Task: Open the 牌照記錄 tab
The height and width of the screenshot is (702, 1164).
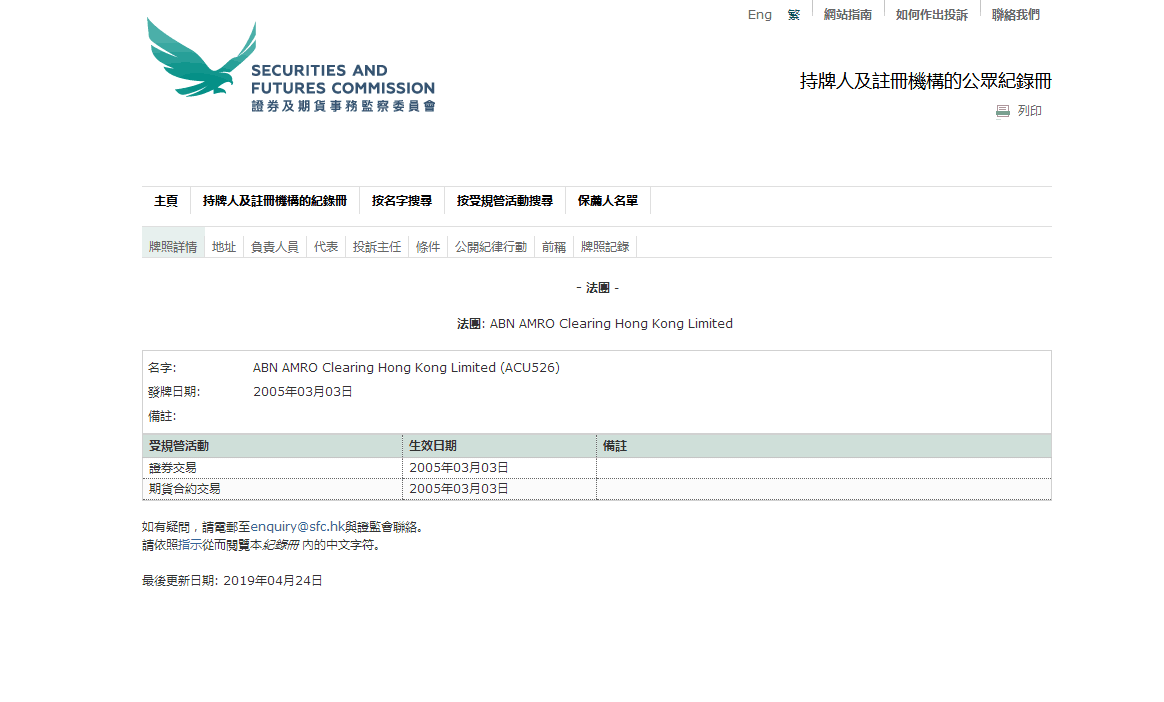Action: [605, 247]
